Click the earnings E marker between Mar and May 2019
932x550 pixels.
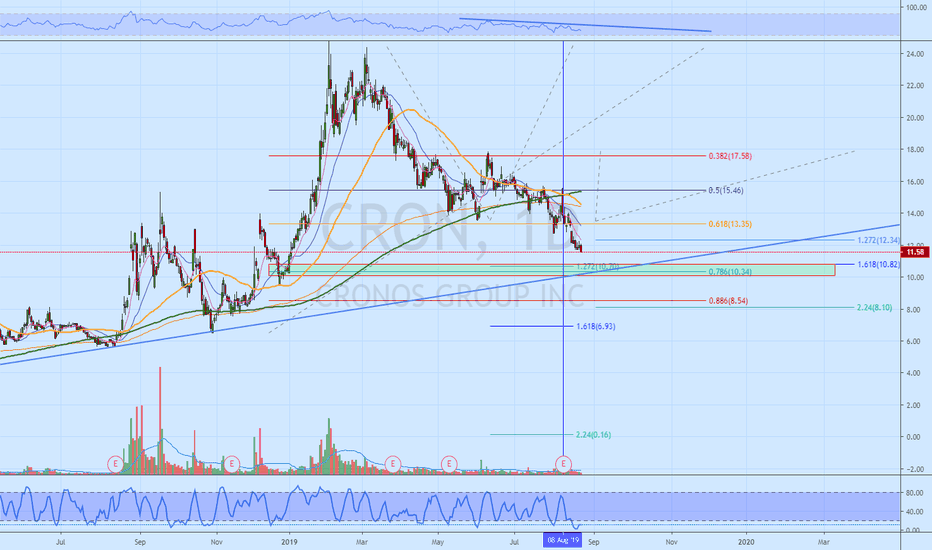[392, 464]
